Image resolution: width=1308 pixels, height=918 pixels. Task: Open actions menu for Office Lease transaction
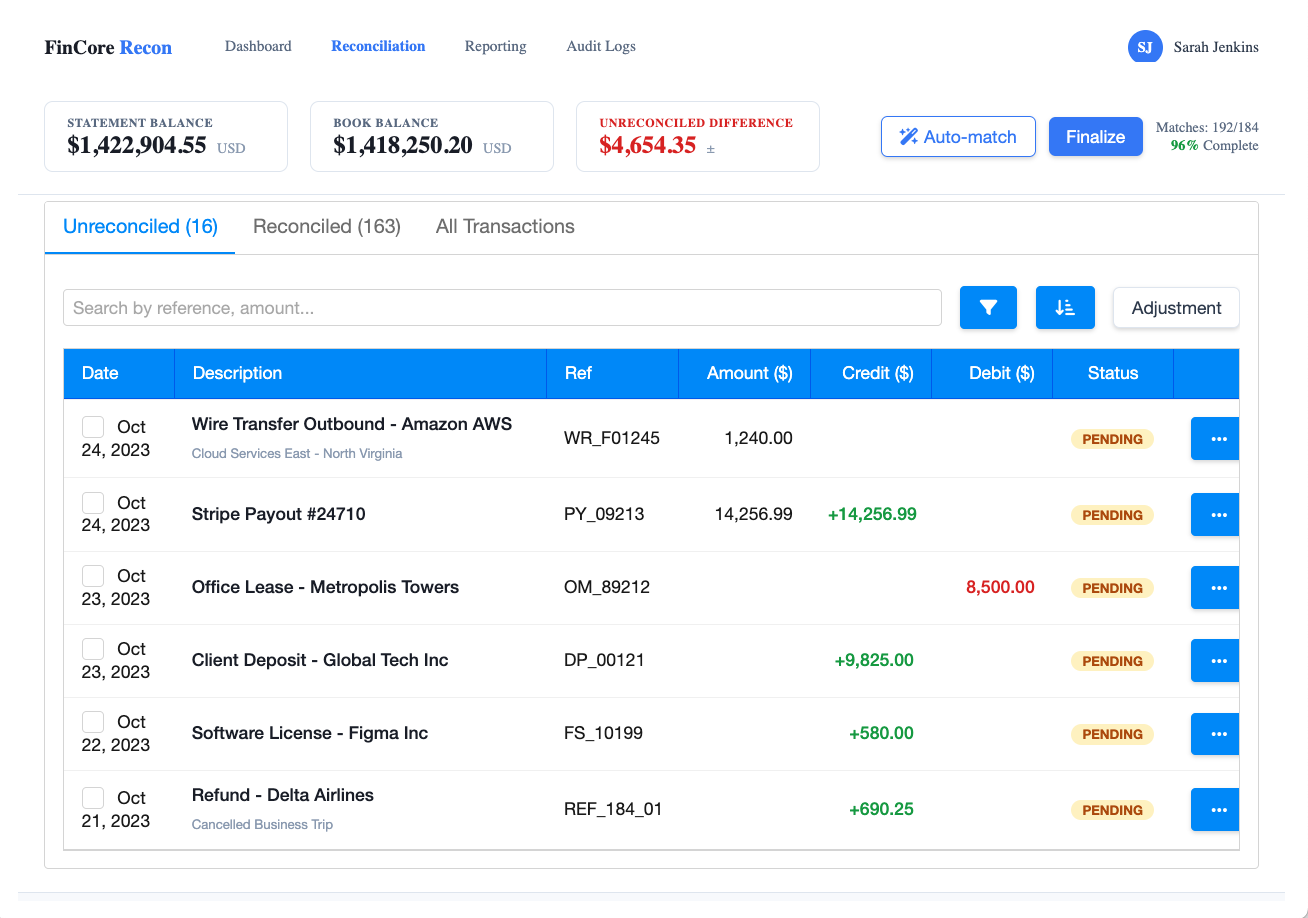pos(1214,587)
